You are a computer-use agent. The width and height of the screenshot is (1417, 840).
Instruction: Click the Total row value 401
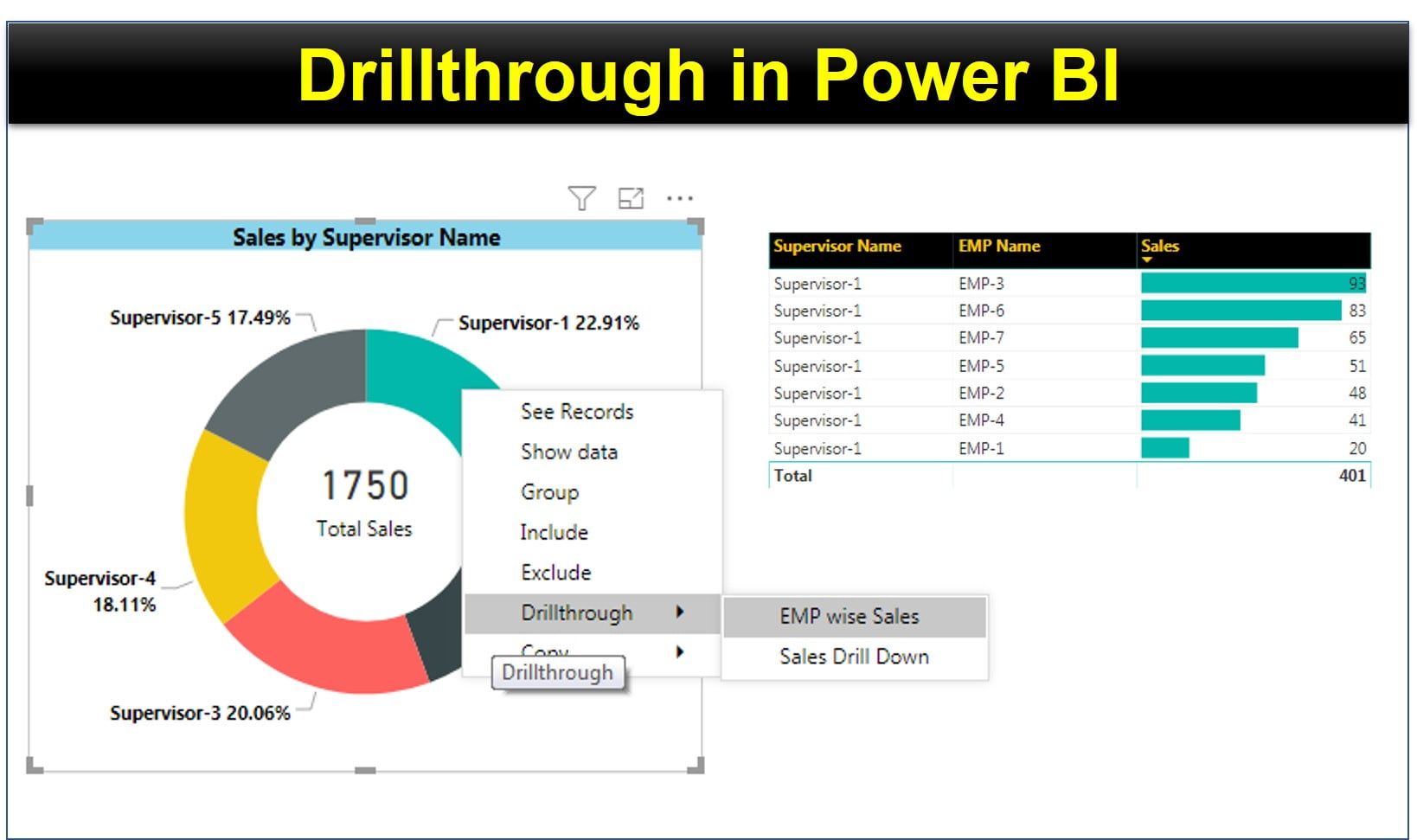point(1352,476)
